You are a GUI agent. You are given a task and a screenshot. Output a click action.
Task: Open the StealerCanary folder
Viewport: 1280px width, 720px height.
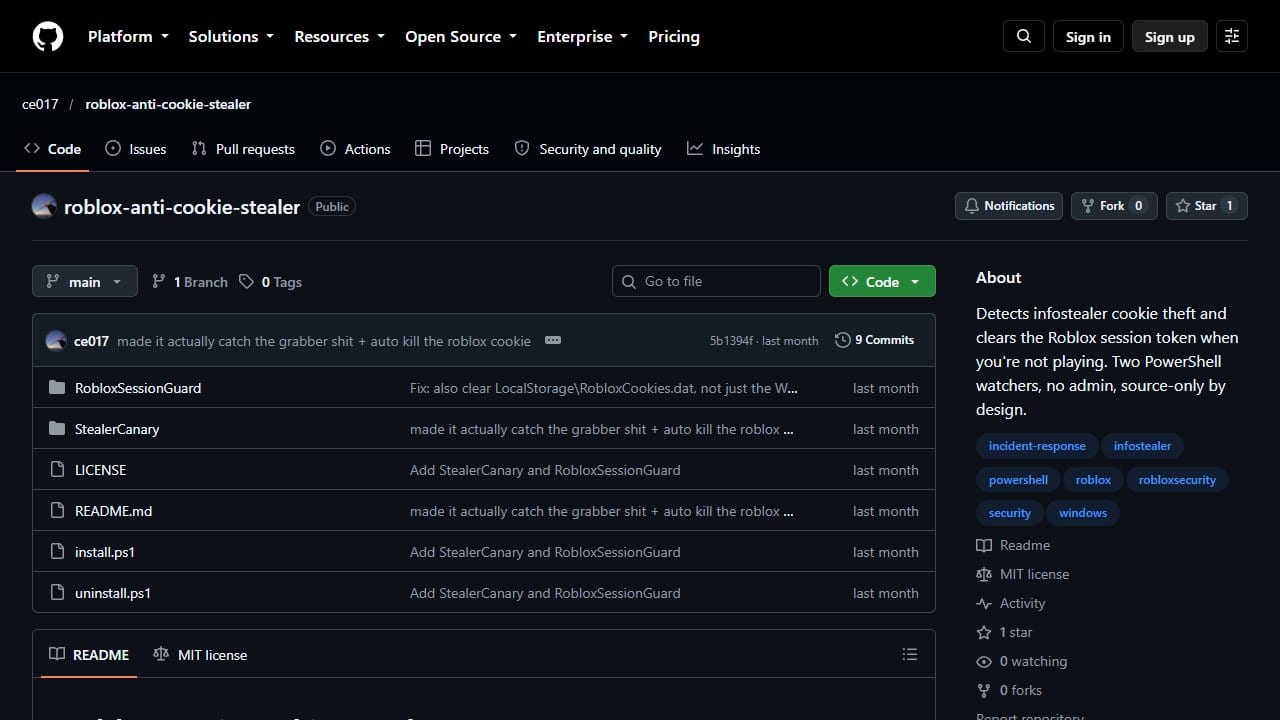pos(117,429)
